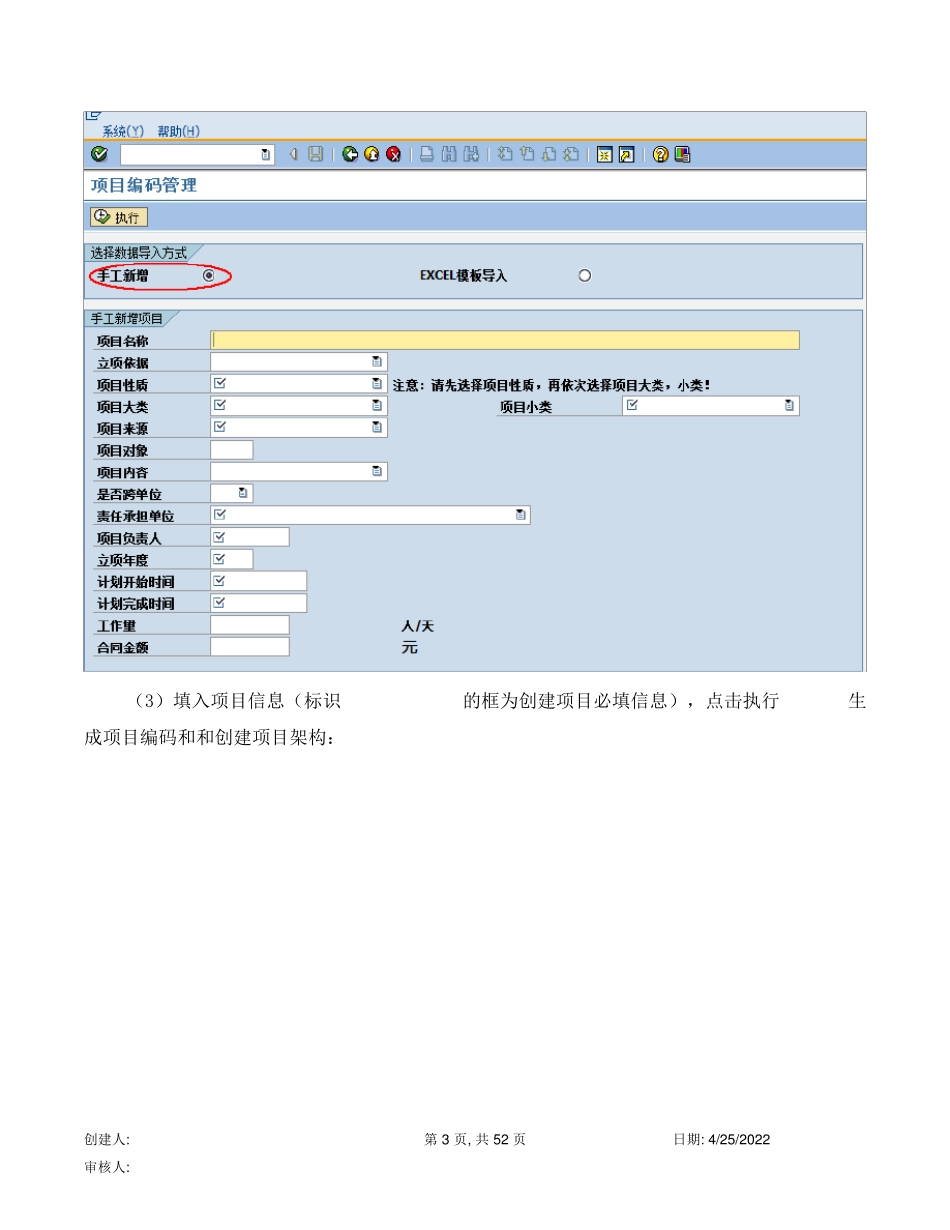Click the 项目对象 input field
This screenshot has height=1230, width=950.
point(232,450)
